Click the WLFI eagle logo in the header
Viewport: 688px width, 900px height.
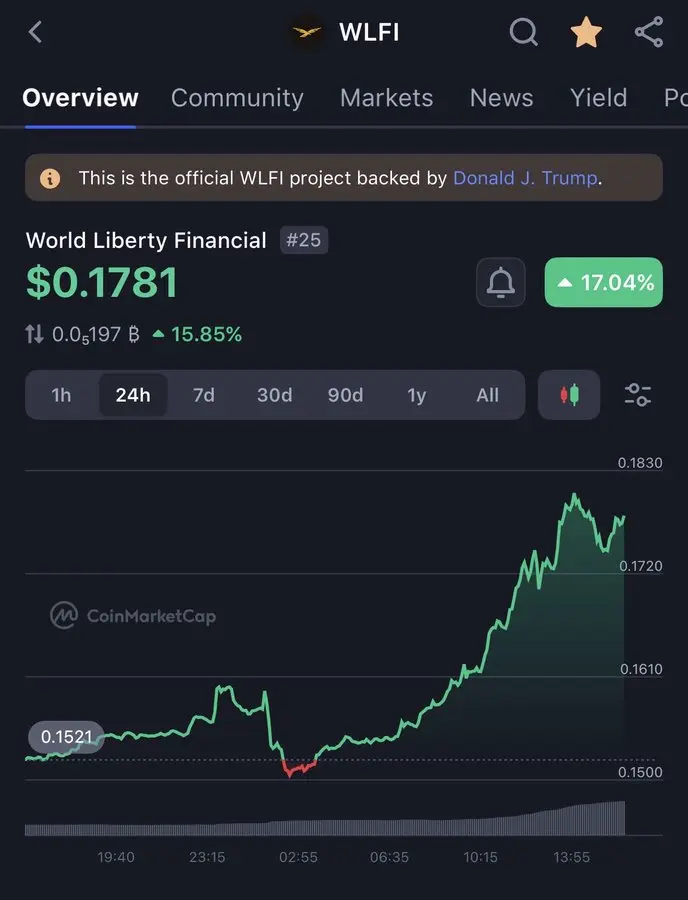(304, 31)
